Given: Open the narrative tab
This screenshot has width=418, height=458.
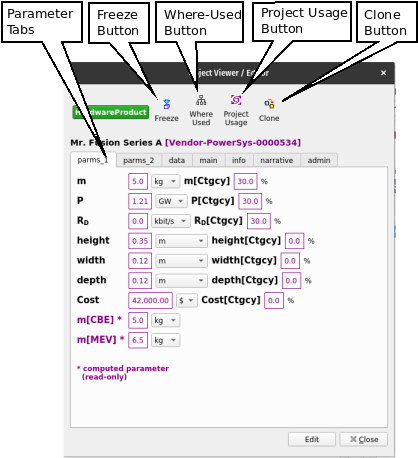Looking at the screenshot, I should click(277, 160).
